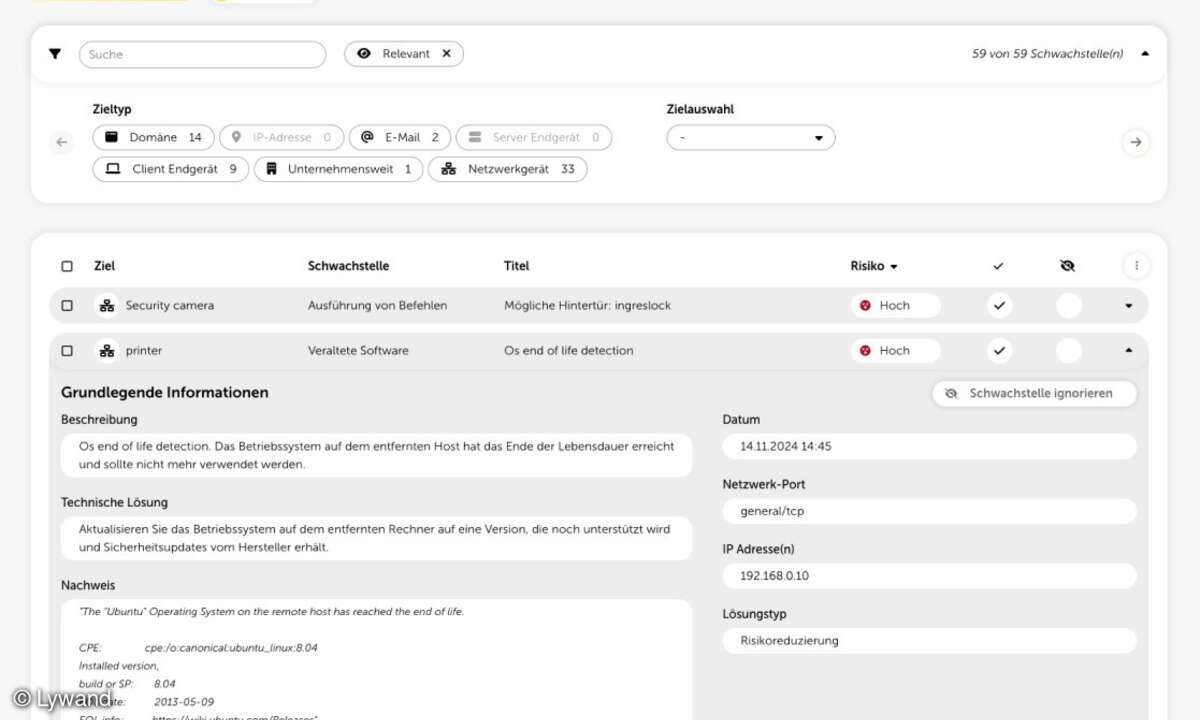Toggle the ignore circle for the Security camera row

click(x=1069, y=306)
